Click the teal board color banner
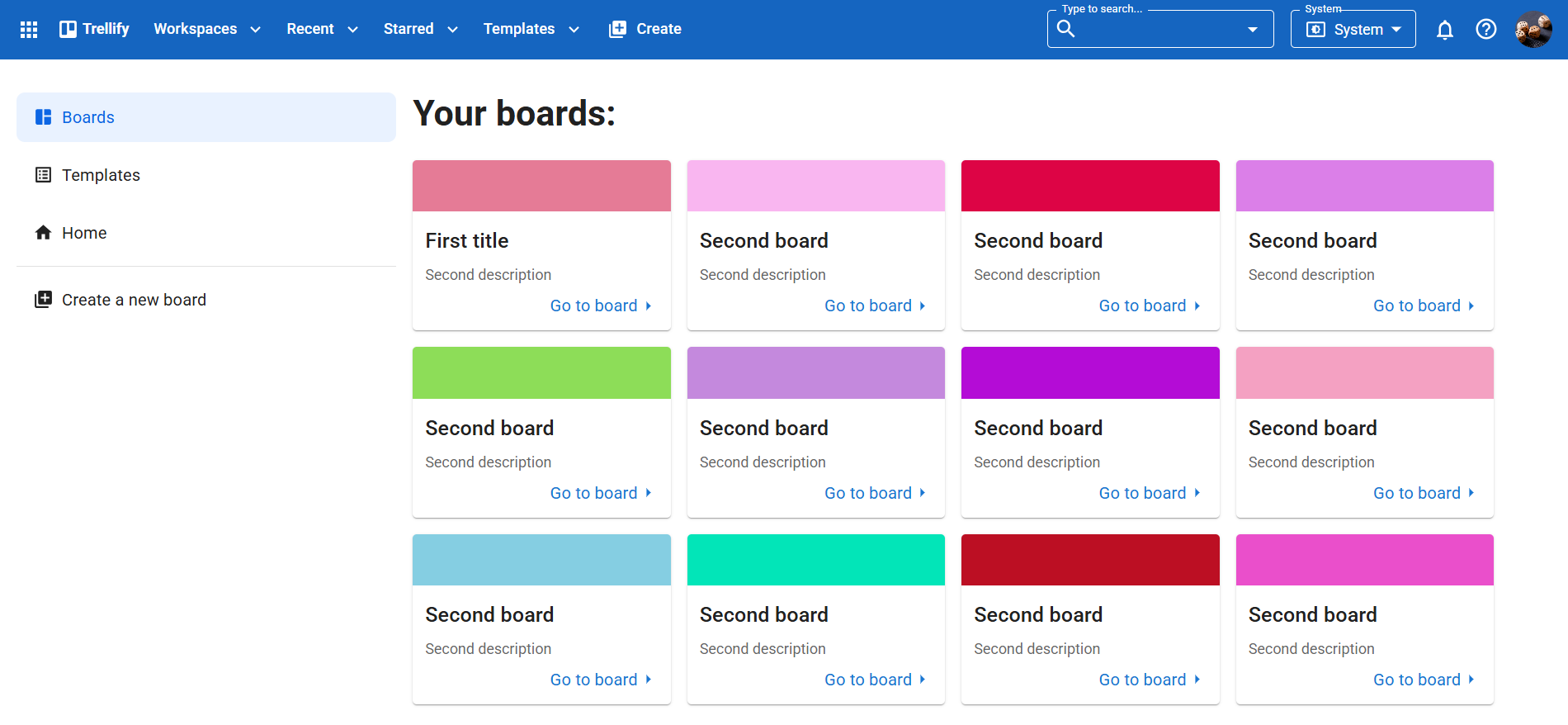1568x725 pixels. pyautogui.click(x=815, y=560)
